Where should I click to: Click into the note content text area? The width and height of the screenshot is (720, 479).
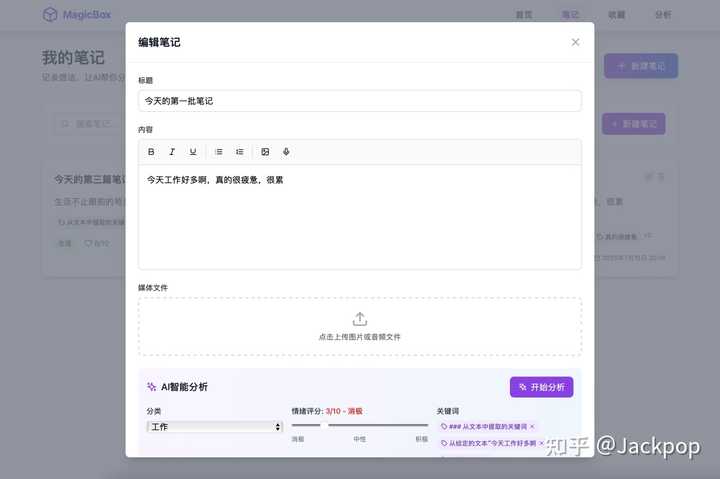(x=360, y=217)
